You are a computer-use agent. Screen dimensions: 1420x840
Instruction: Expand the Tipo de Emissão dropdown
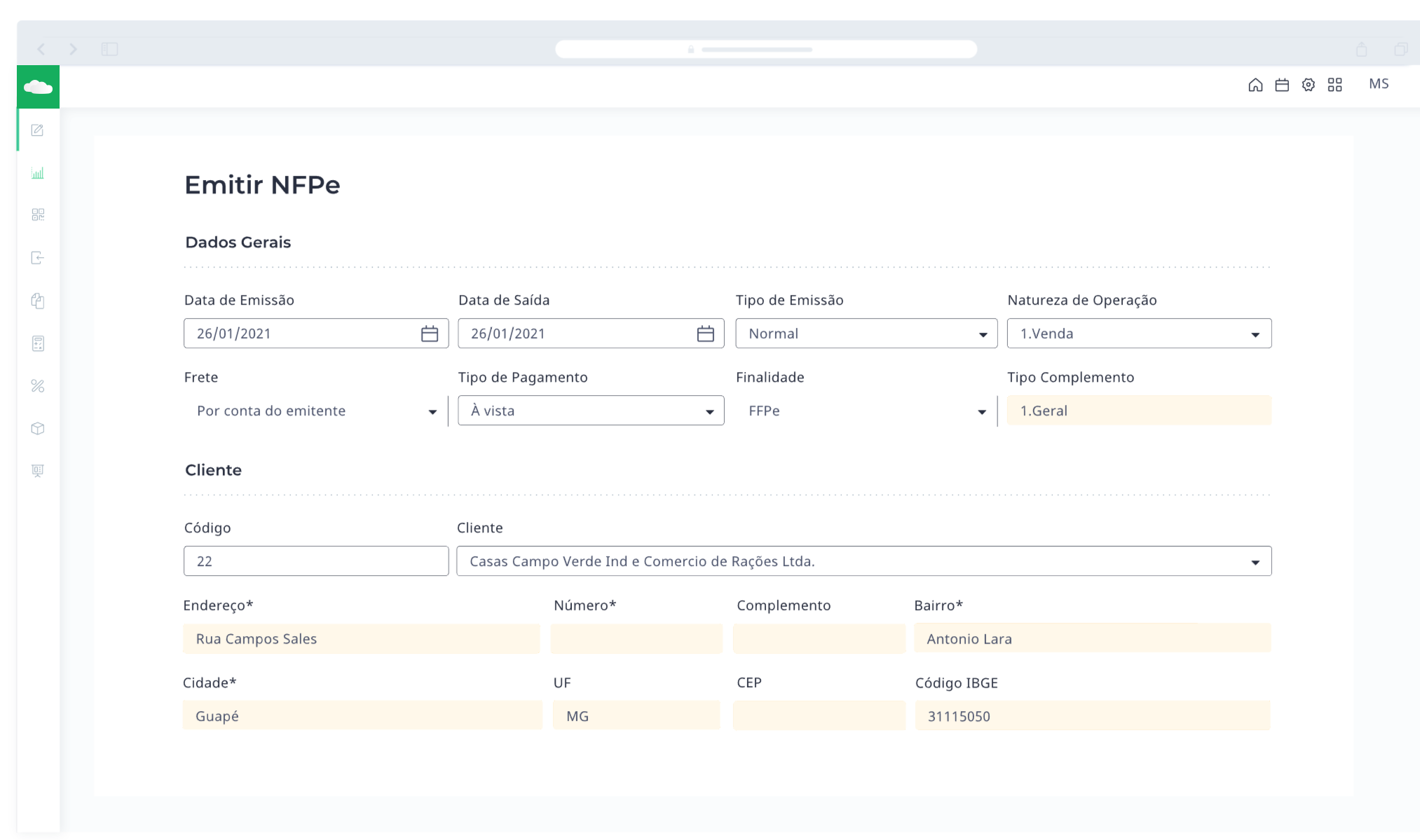866,333
